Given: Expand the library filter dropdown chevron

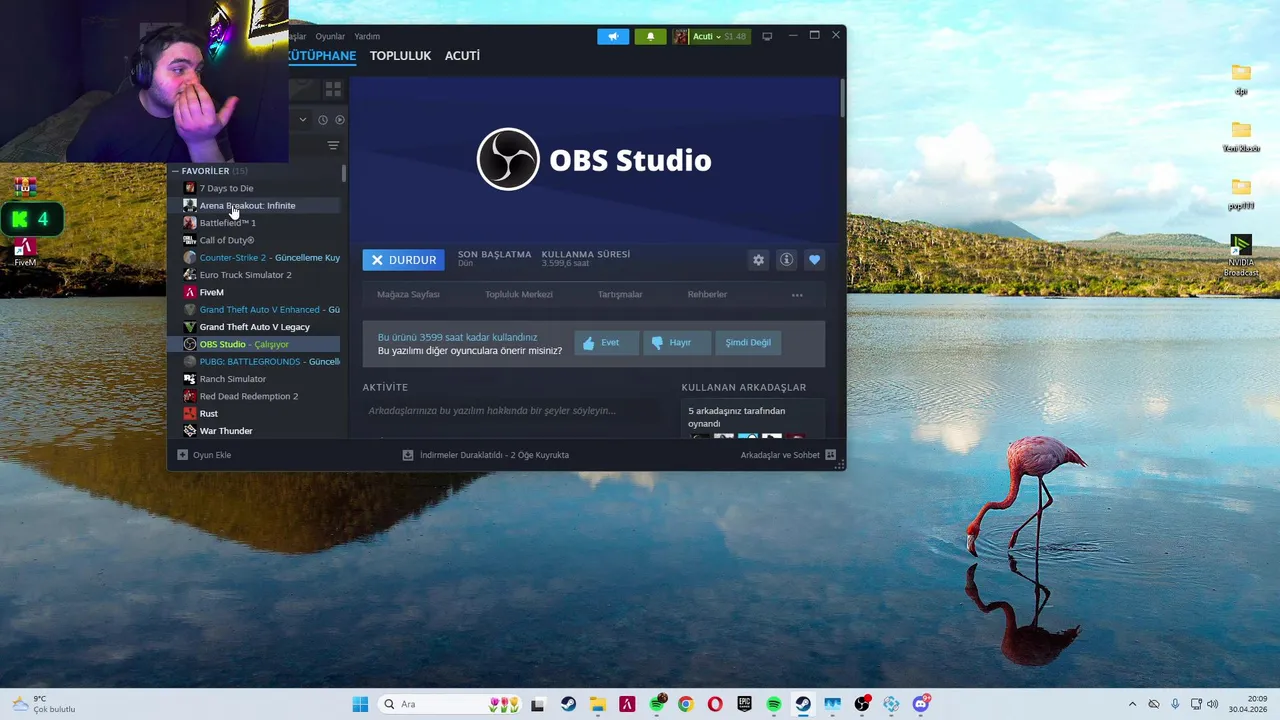Looking at the screenshot, I should pyautogui.click(x=303, y=120).
